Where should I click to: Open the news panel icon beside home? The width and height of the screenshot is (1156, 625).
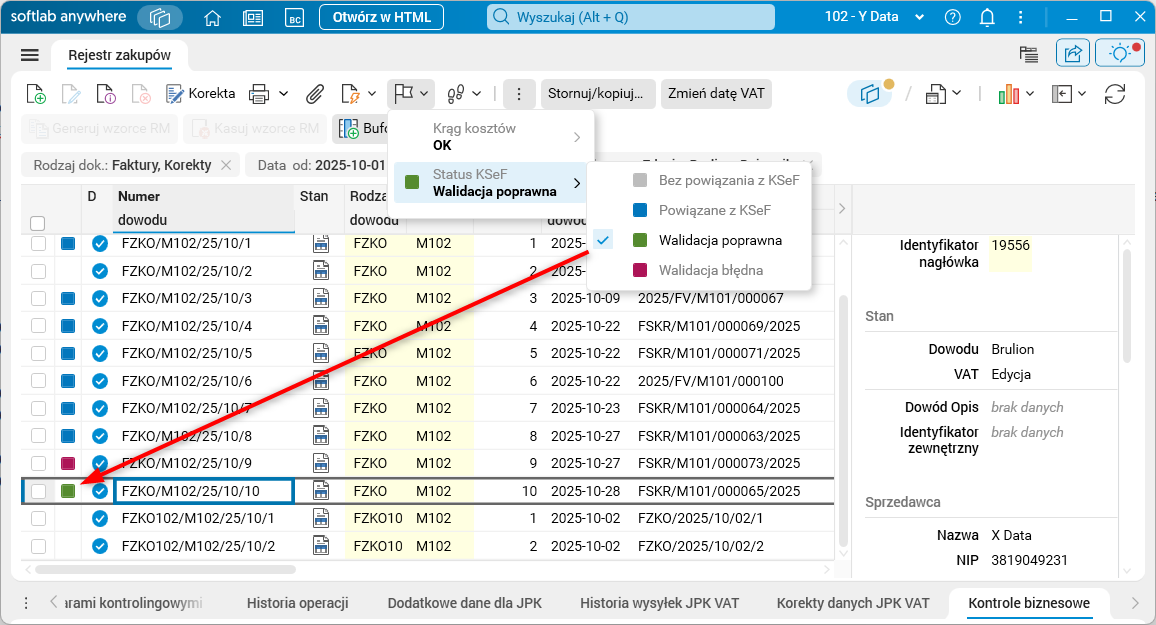tap(253, 18)
